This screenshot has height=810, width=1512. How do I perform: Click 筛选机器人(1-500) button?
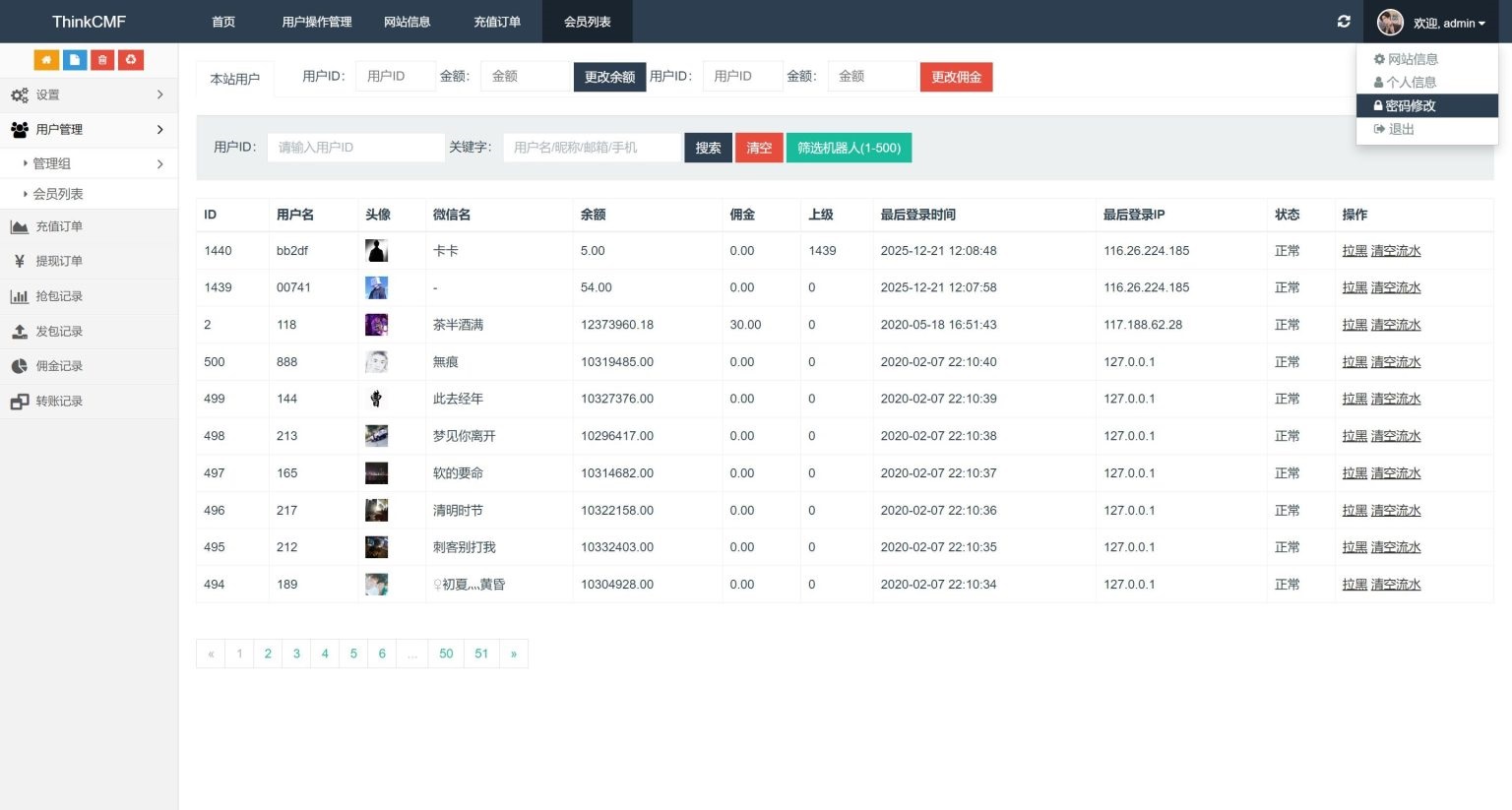point(849,148)
